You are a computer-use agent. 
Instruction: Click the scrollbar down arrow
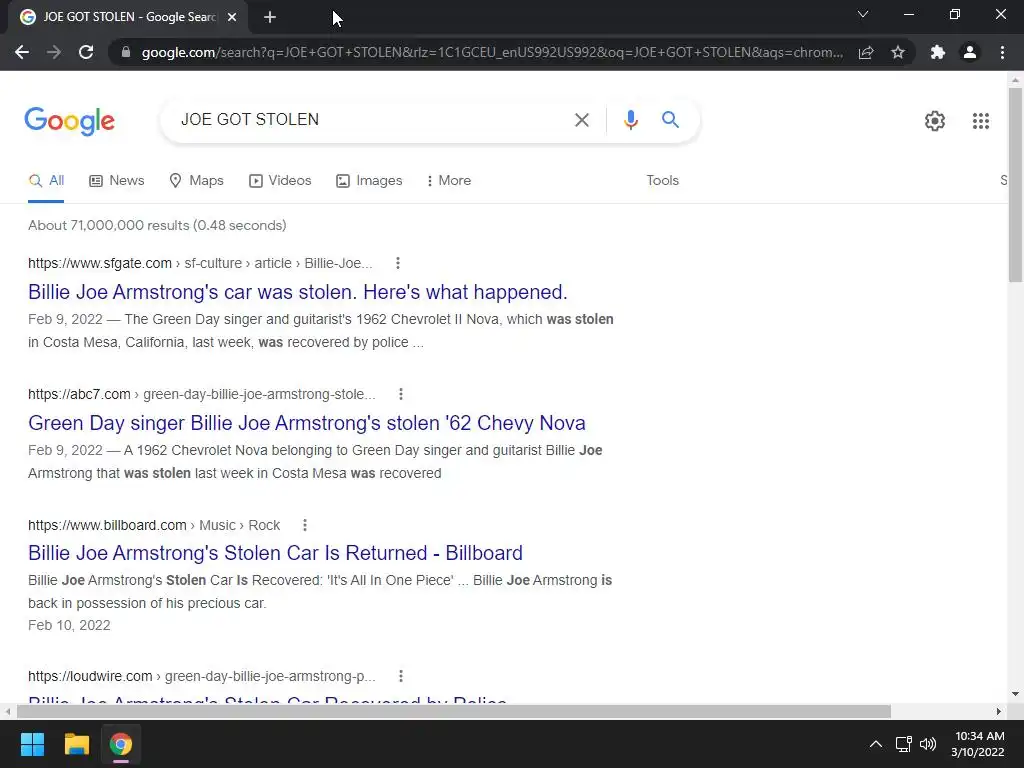pyautogui.click(x=1015, y=694)
